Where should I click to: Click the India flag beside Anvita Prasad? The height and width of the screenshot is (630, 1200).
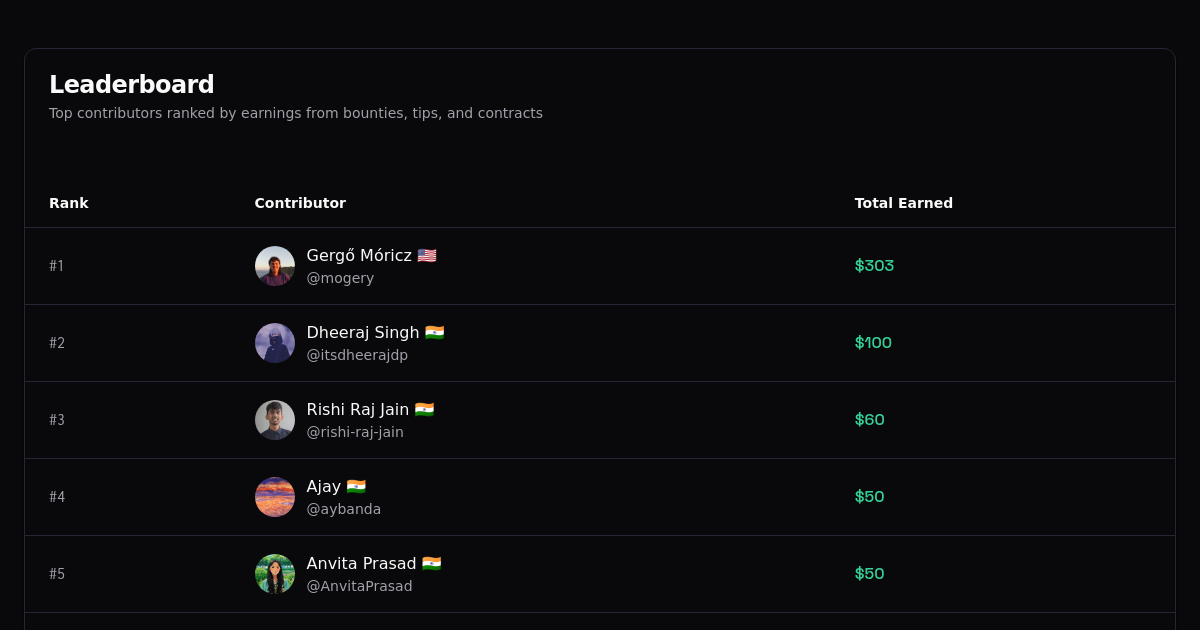(430, 563)
